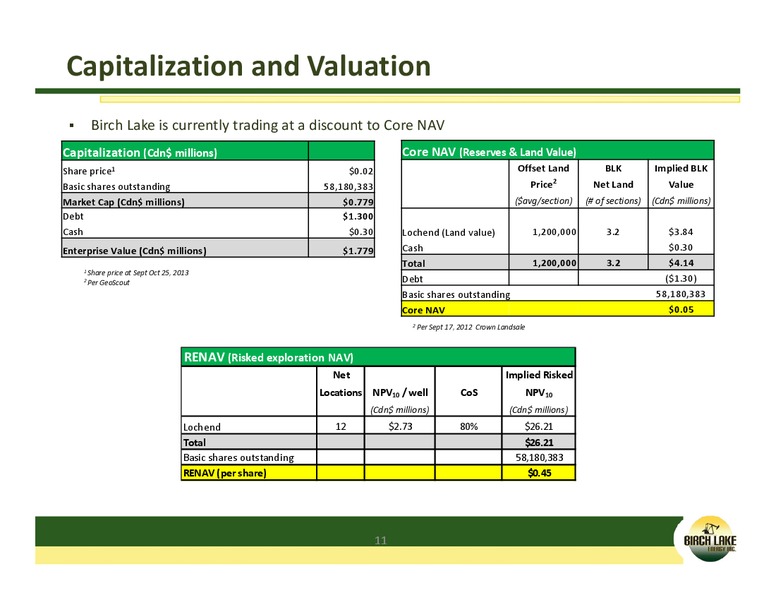
Task: Select the 'Market Cap (Cdn$ millions)' label
Action: [124, 202]
